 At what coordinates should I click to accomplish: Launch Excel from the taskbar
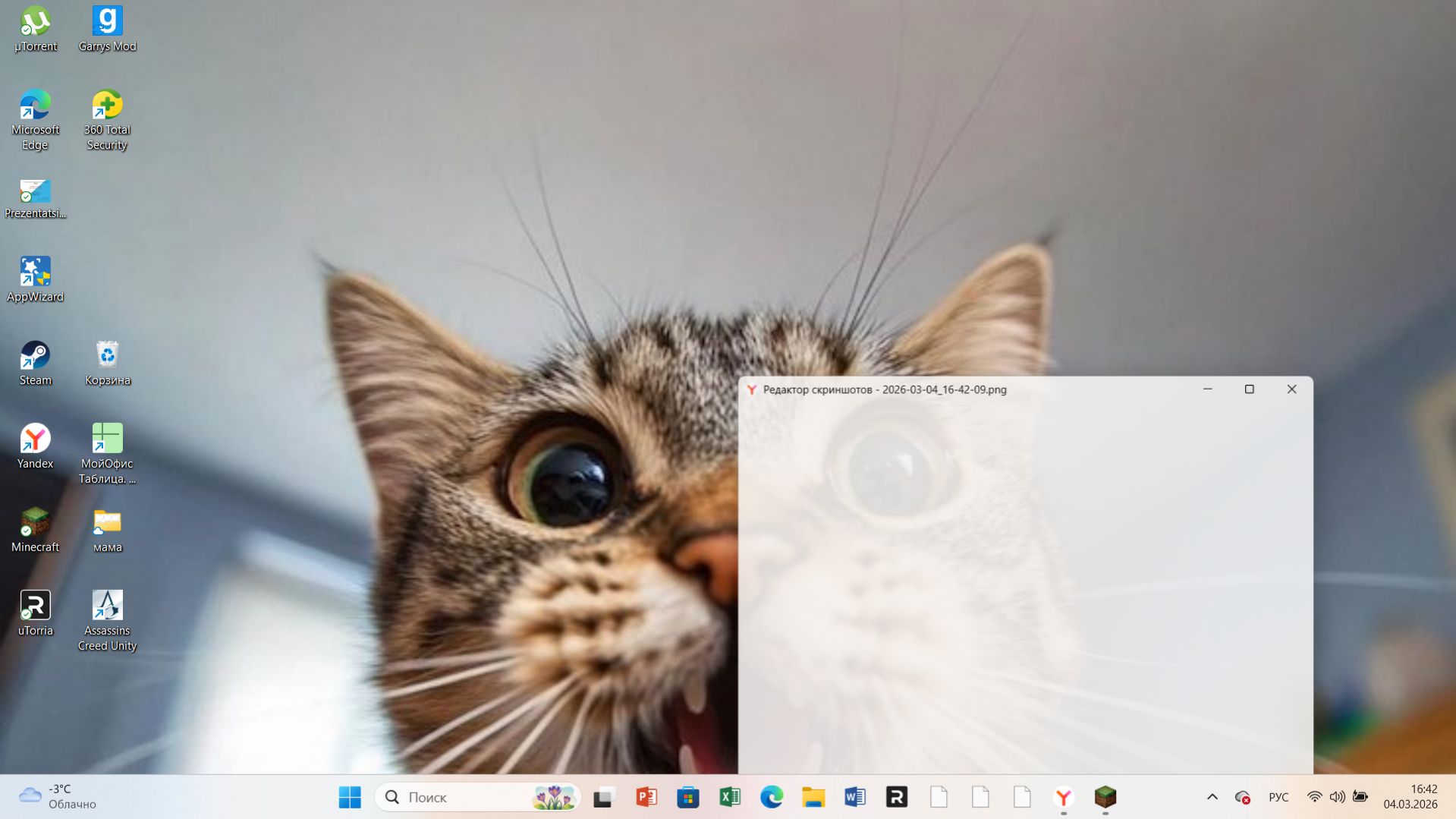point(730,797)
